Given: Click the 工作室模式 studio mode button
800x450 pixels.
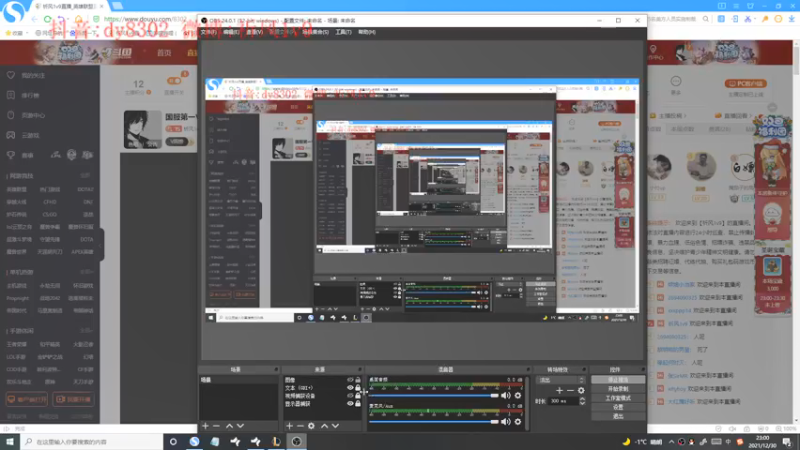Looking at the screenshot, I should tap(618, 398).
